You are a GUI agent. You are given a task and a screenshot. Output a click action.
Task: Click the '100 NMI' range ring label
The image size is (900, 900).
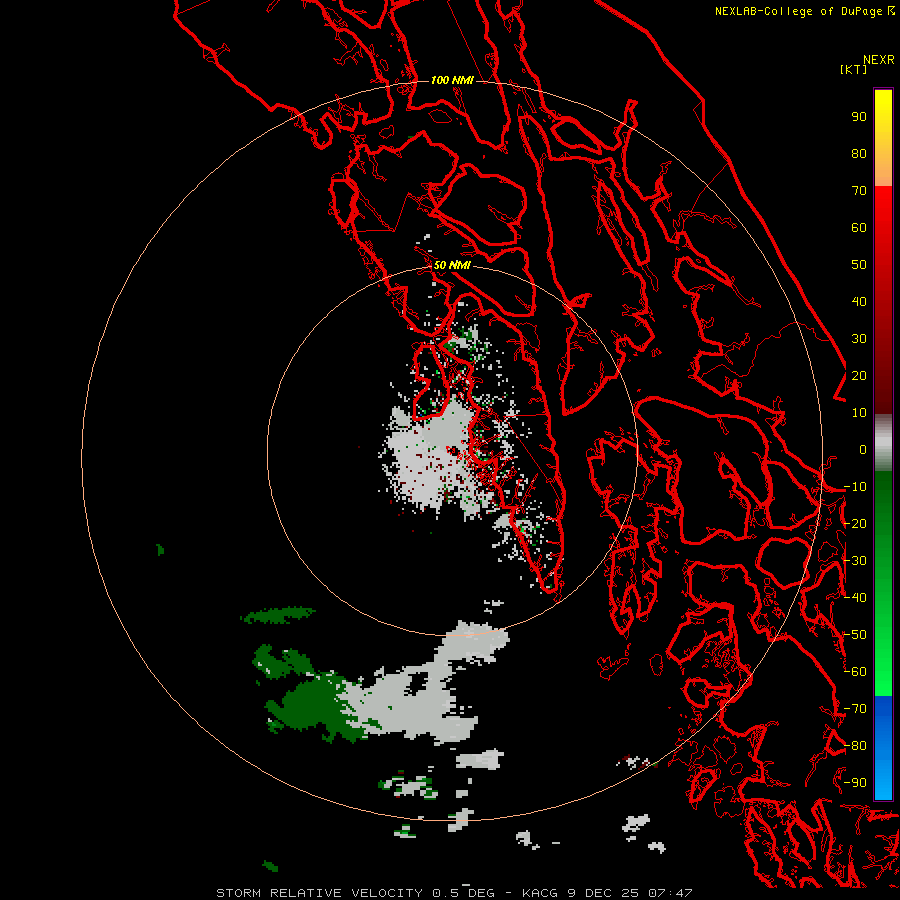[452, 80]
